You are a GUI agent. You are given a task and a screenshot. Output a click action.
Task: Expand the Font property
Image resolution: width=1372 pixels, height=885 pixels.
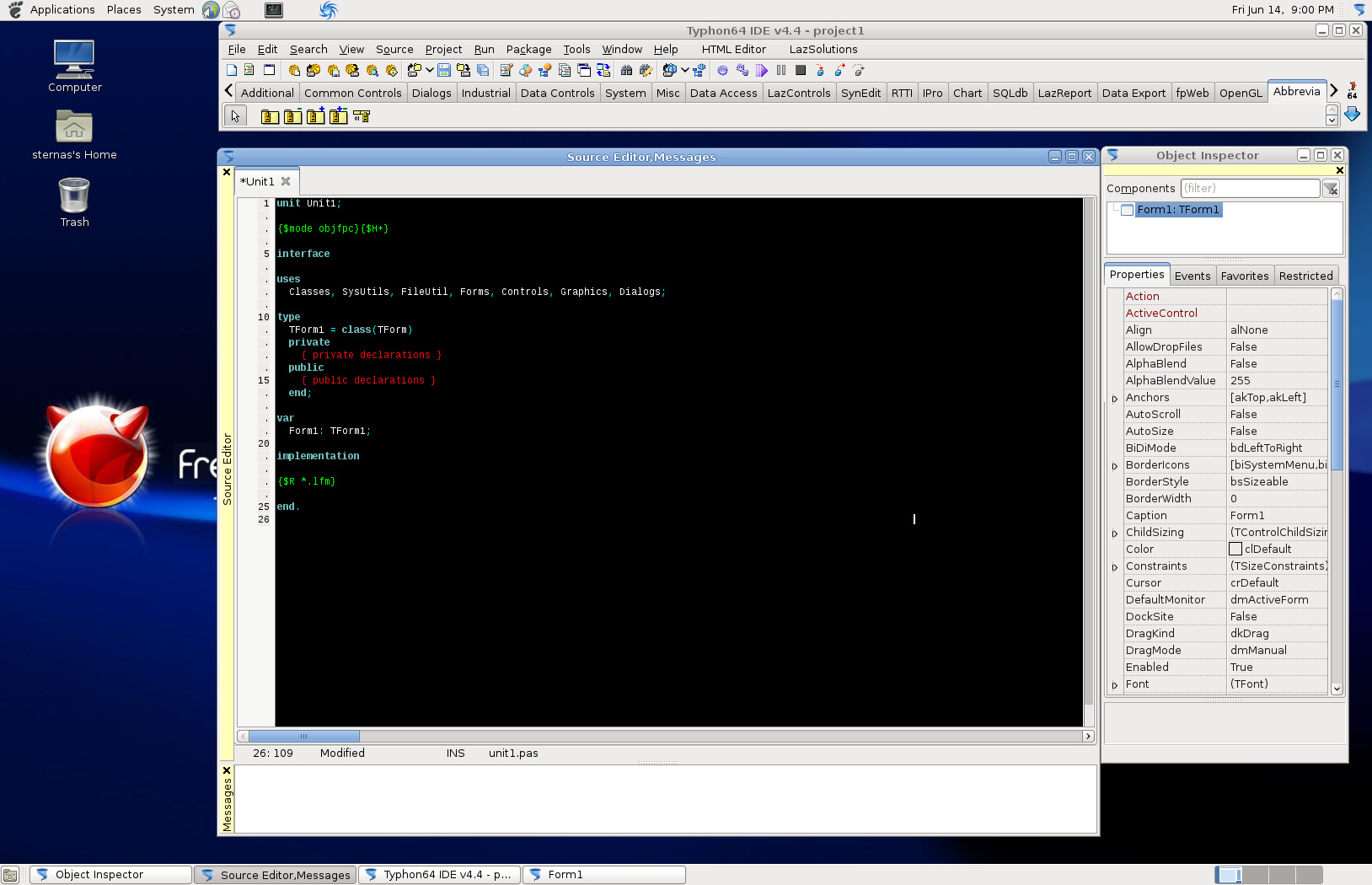click(x=1114, y=685)
